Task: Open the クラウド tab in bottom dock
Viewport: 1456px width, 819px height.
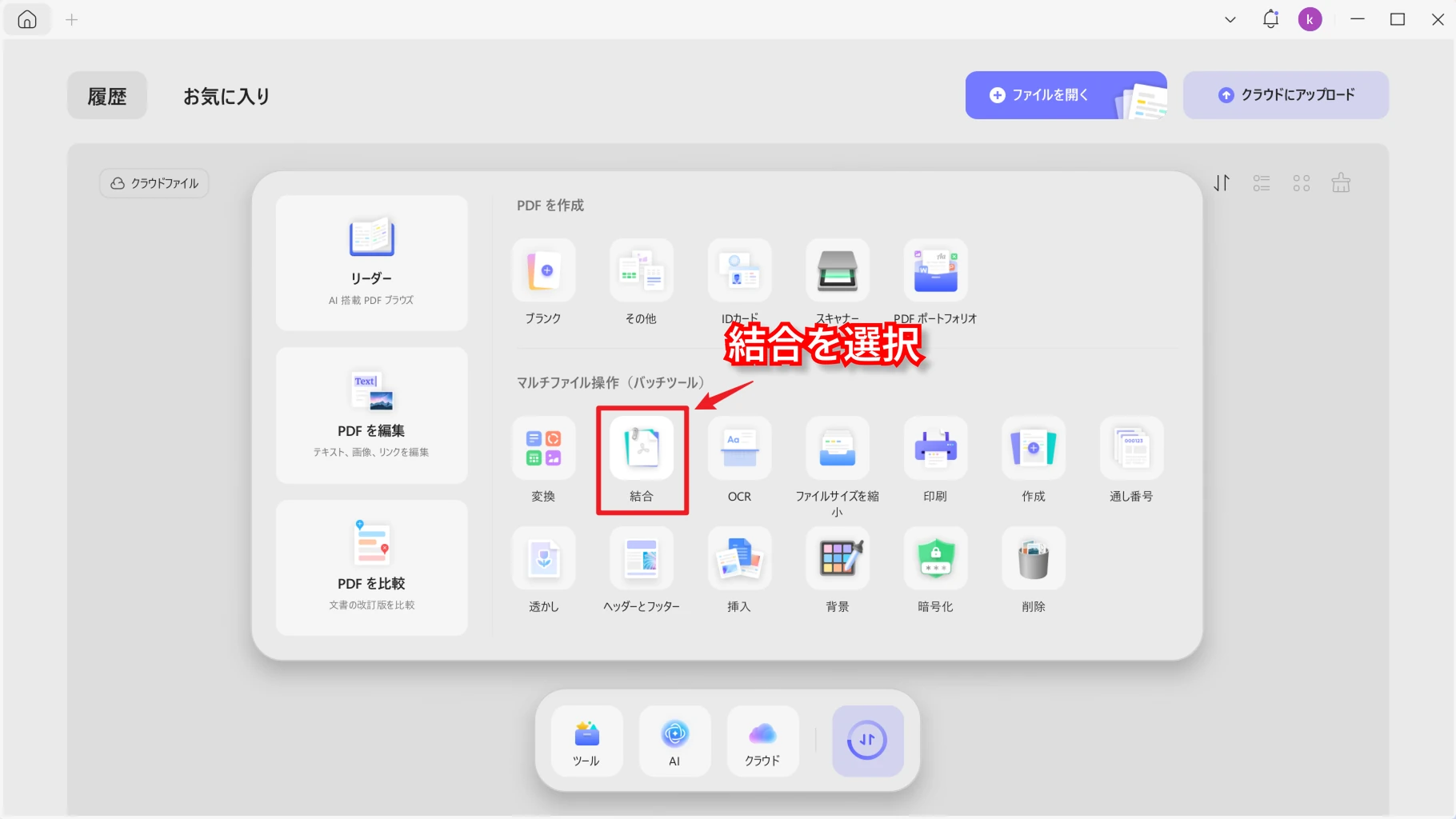Action: click(762, 741)
